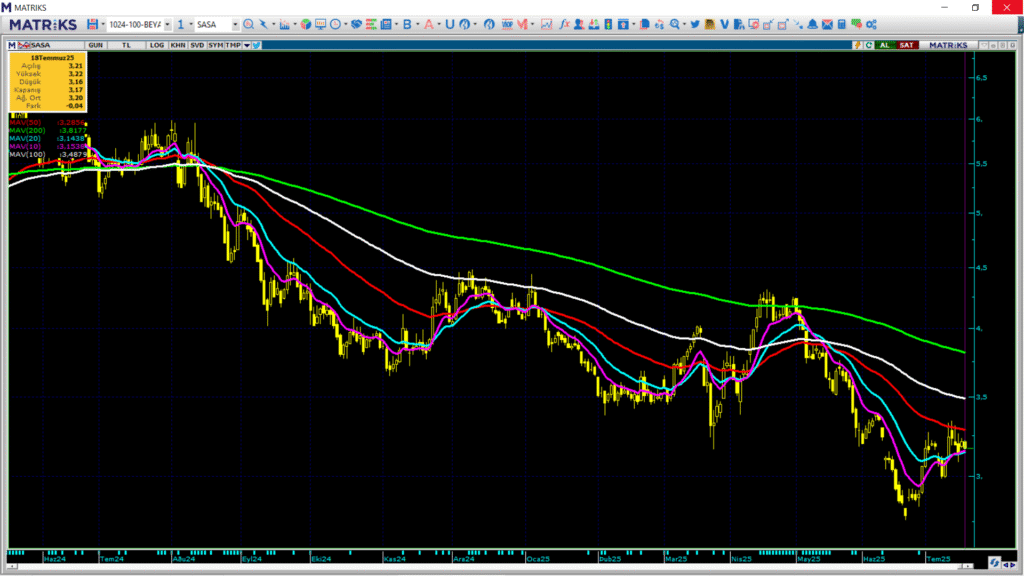Toggle the KHN chart option

[177, 45]
